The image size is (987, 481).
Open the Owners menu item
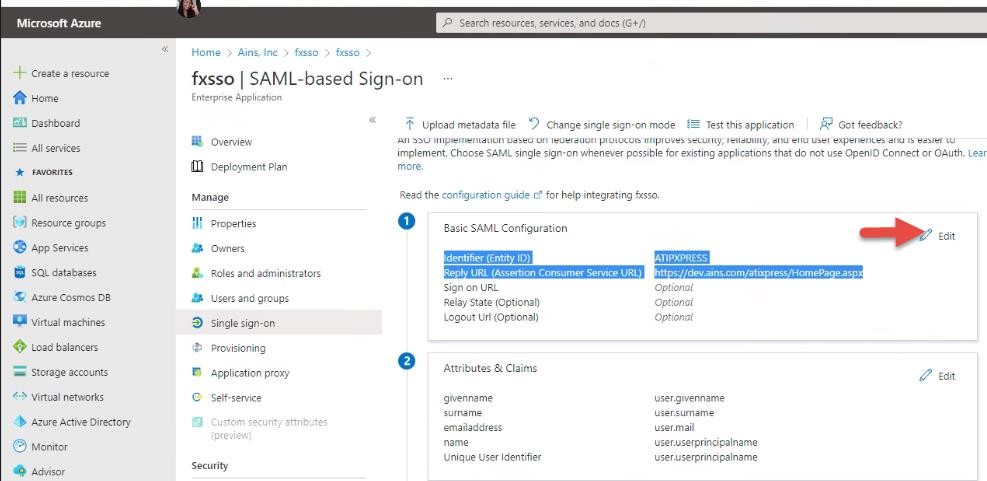tap(227, 249)
